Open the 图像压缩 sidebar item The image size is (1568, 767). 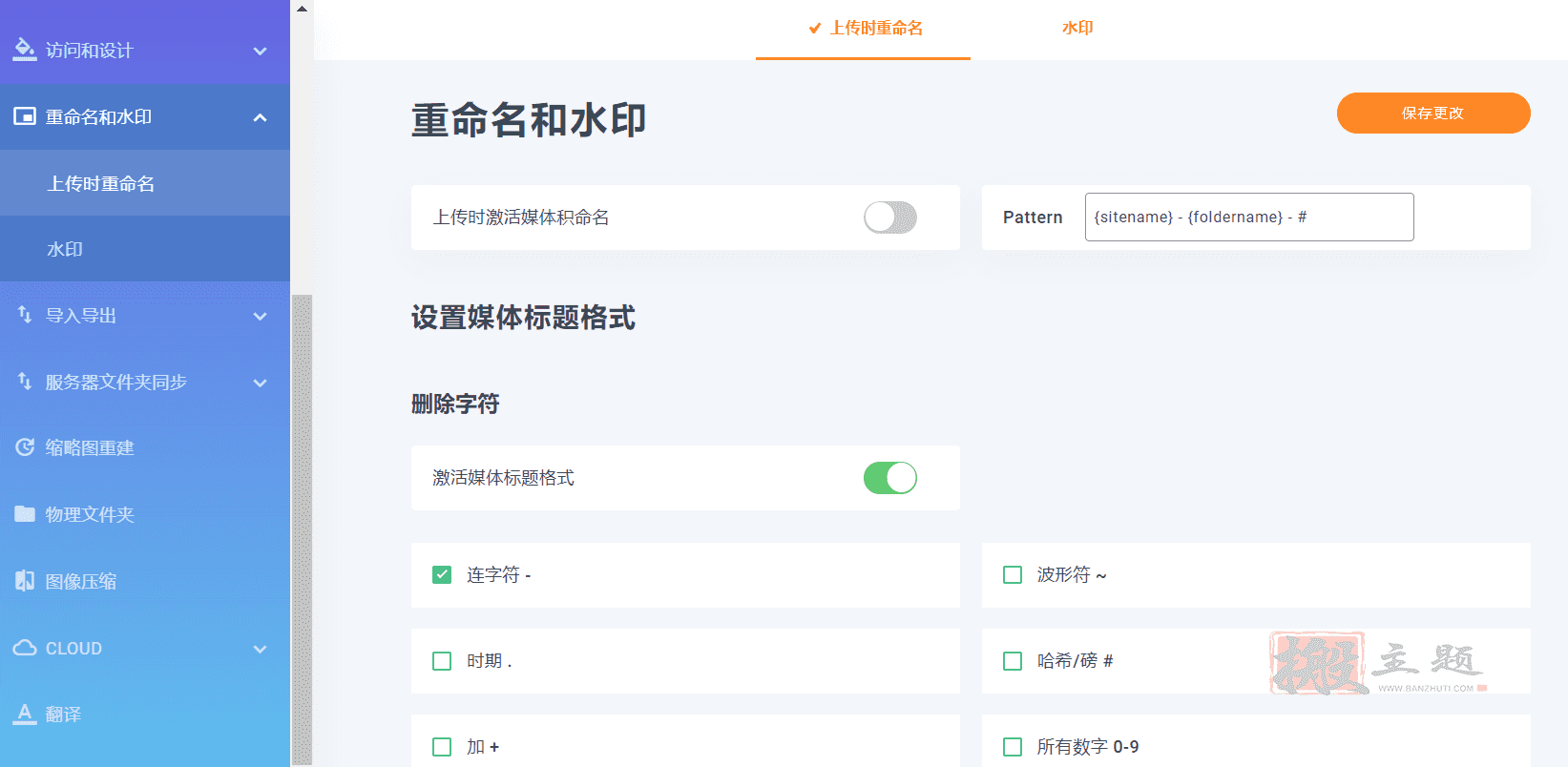(145, 581)
